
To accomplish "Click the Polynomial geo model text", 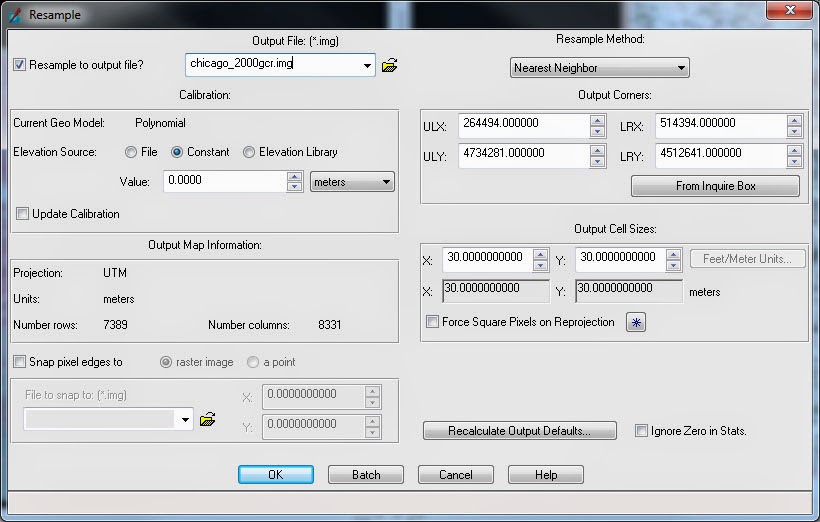I will point(160,123).
